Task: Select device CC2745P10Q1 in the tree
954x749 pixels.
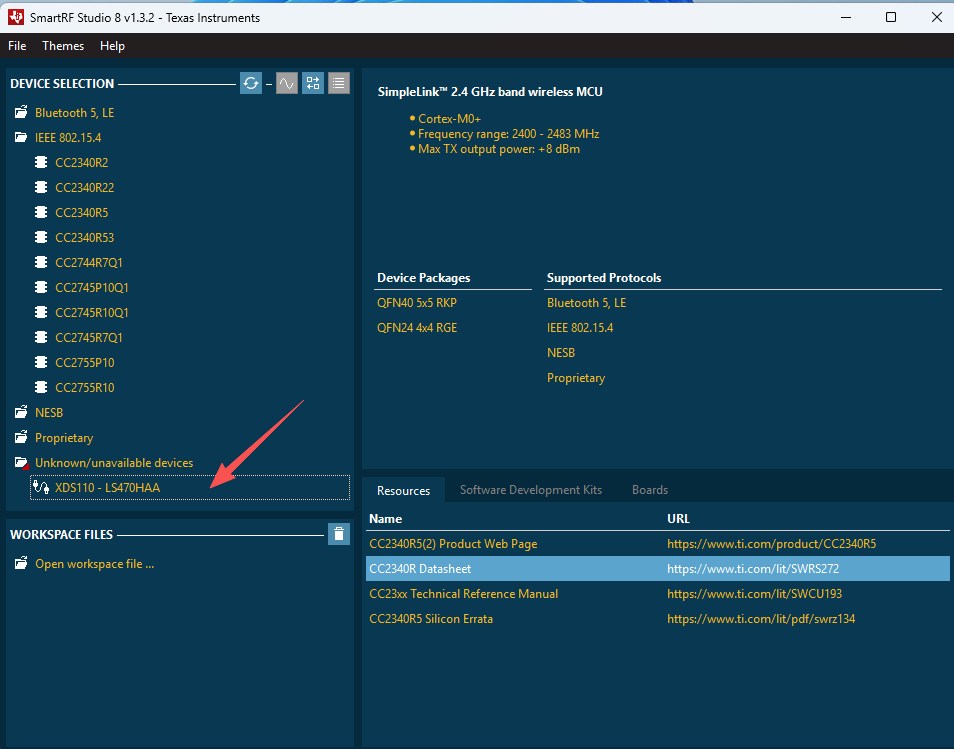Action: [92, 287]
